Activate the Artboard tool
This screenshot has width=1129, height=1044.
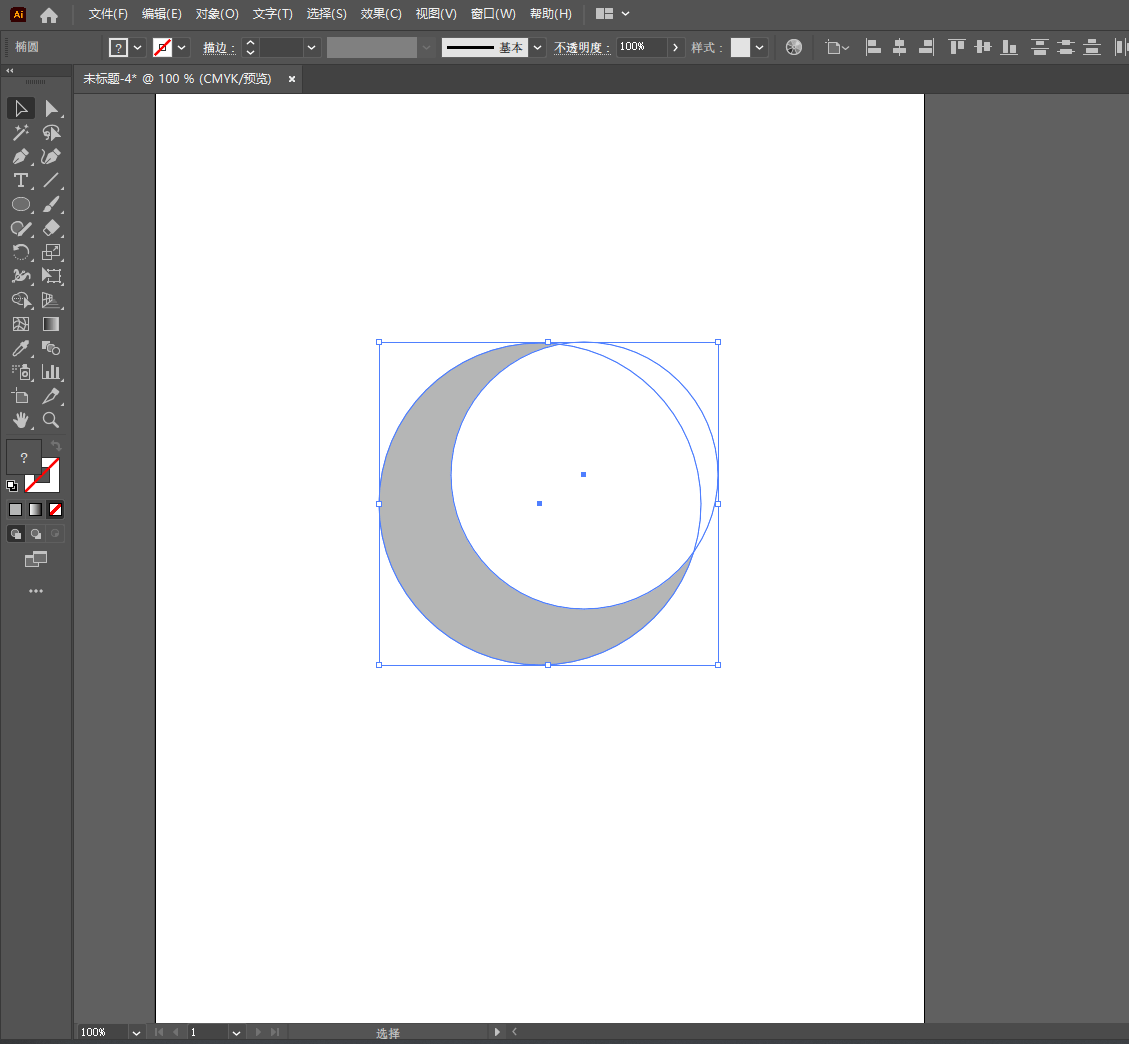[x=21, y=396]
